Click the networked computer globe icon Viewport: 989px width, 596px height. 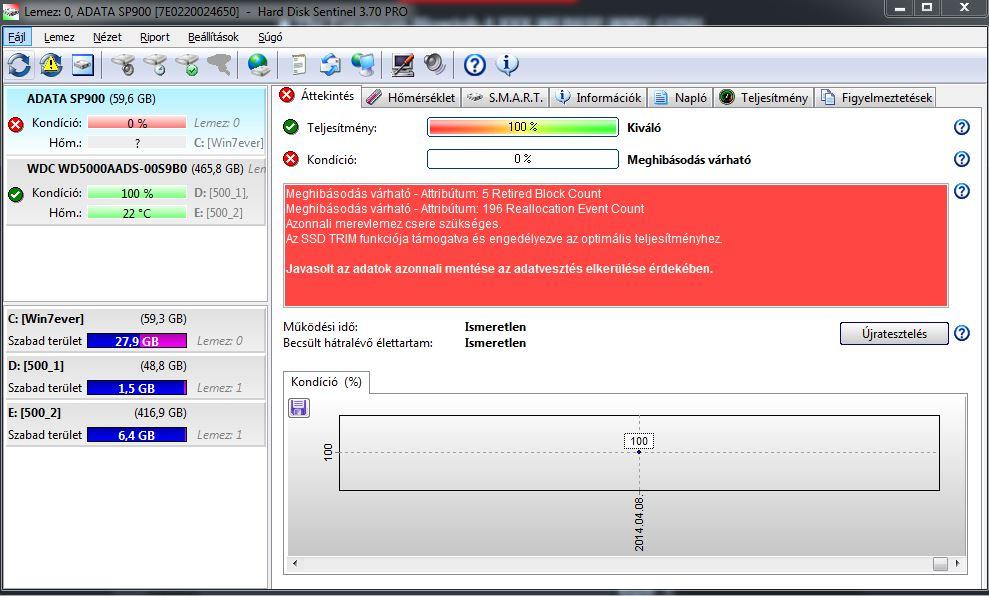click(x=363, y=64)
